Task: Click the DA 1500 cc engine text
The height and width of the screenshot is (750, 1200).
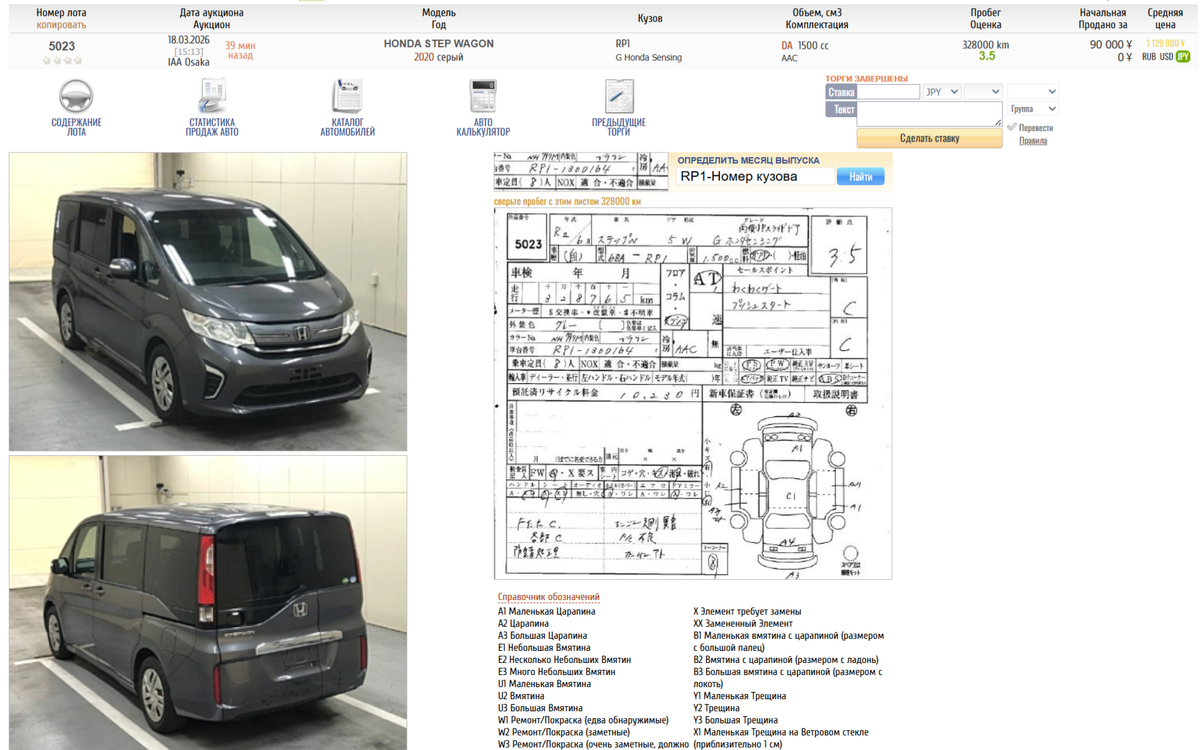Action: pyautogui.click(x=805, y=46)
